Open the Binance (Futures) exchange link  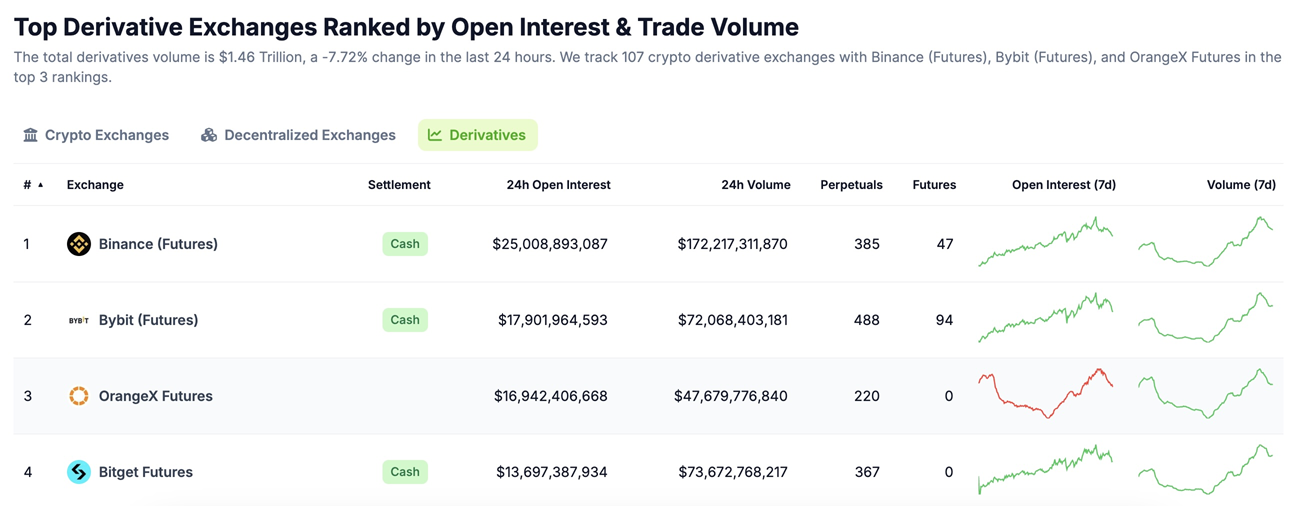(x=158, y=244)
